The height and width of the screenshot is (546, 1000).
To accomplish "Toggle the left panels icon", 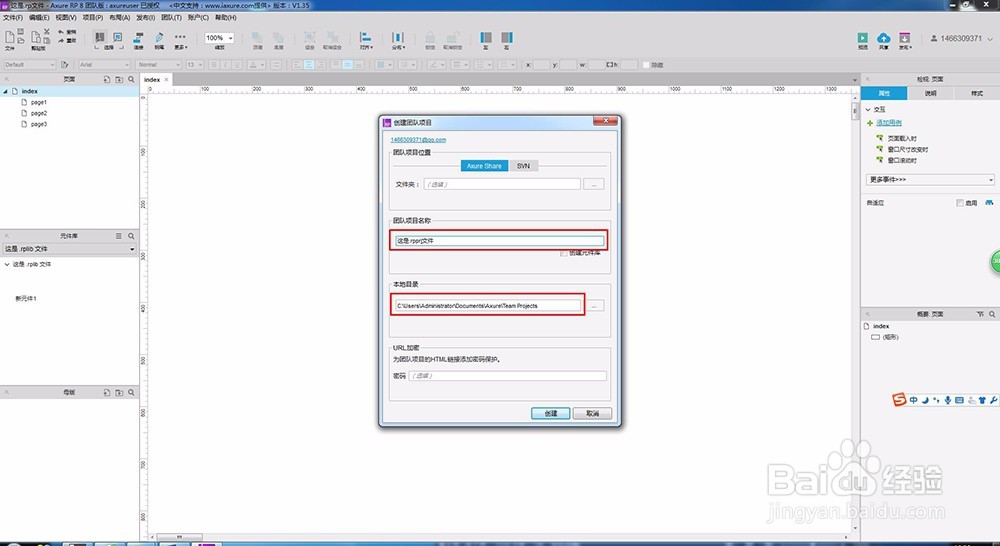I will (x=486, y=40).
